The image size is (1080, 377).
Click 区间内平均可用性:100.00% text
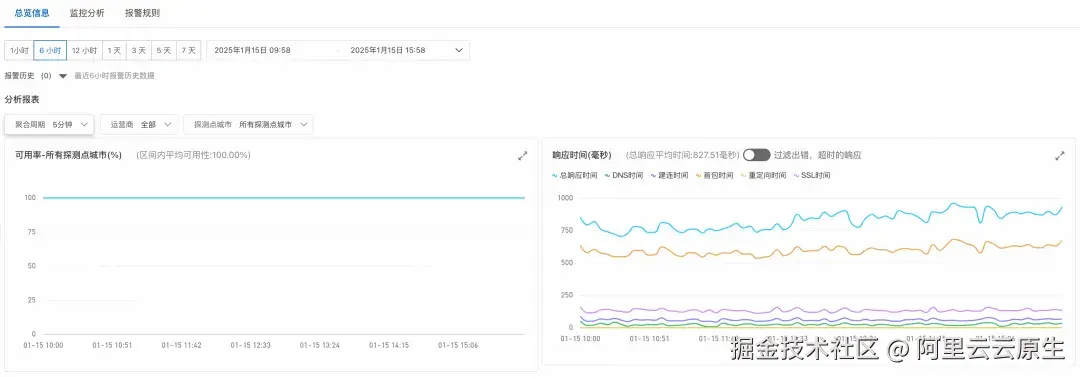click(x=194, y=155)
